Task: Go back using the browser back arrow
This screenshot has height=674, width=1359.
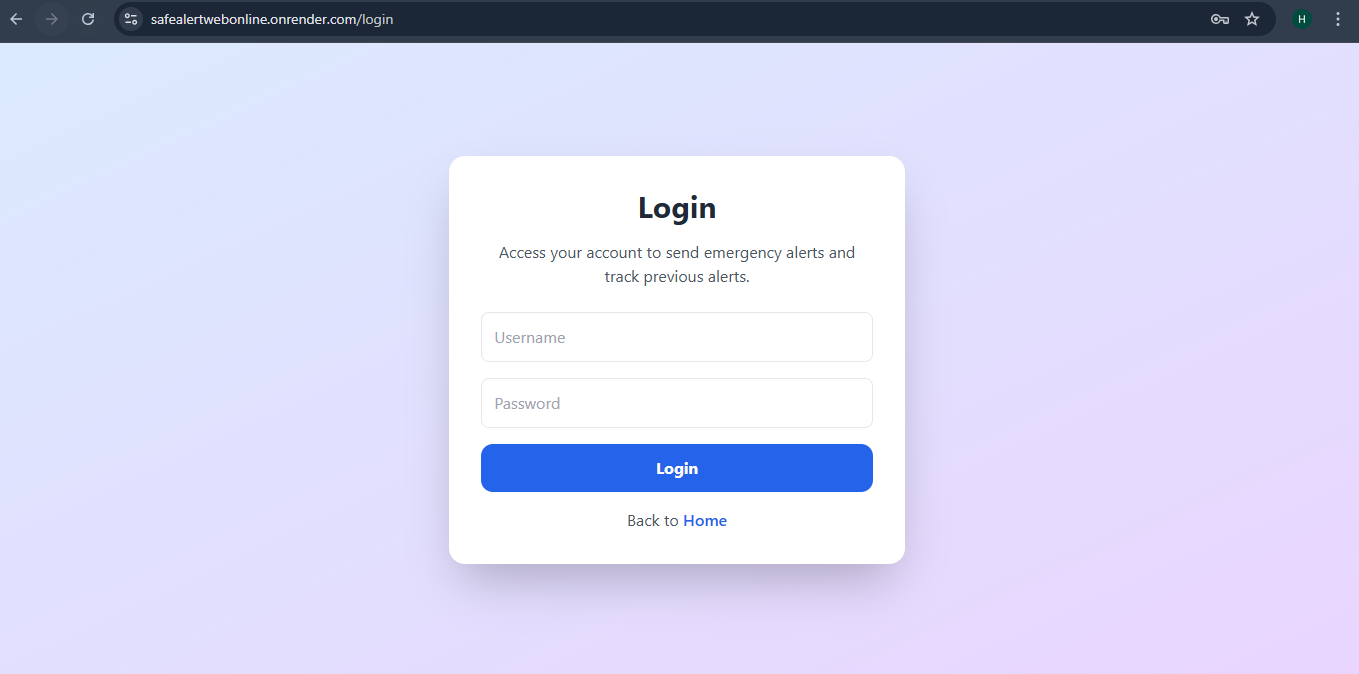Action: (16, 19)
